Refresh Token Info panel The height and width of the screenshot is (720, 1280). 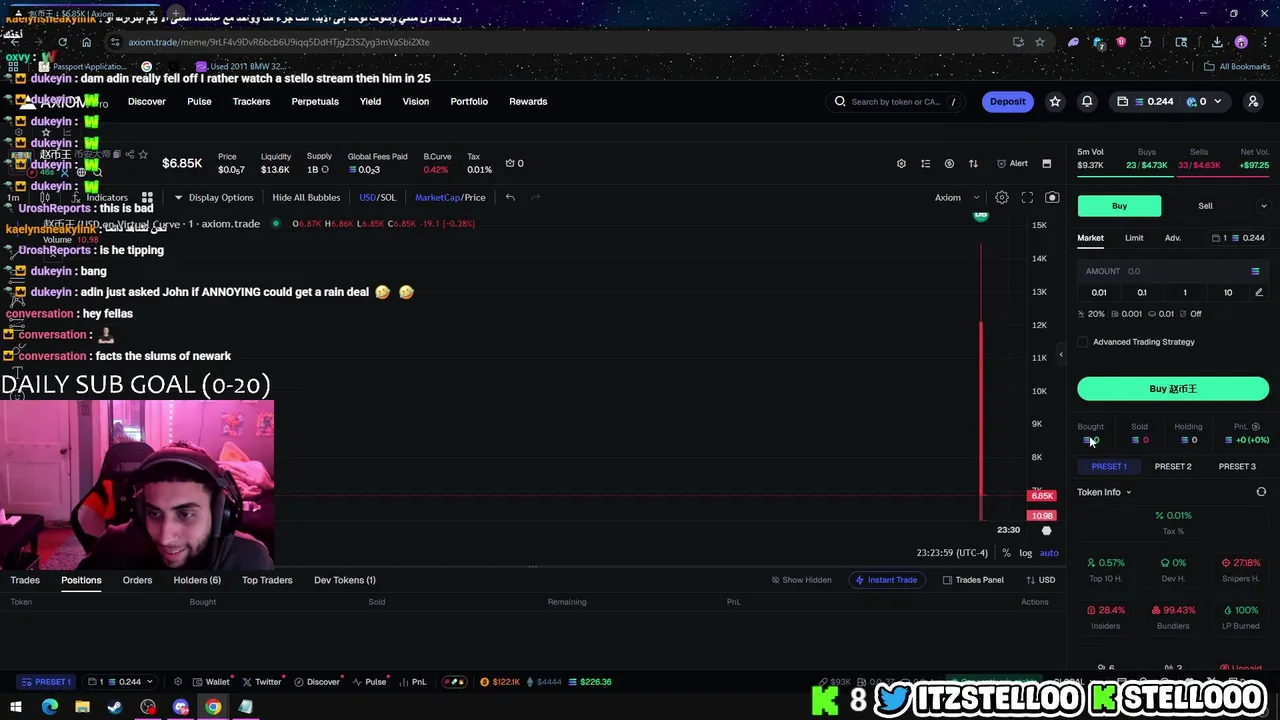[1261, 492]
